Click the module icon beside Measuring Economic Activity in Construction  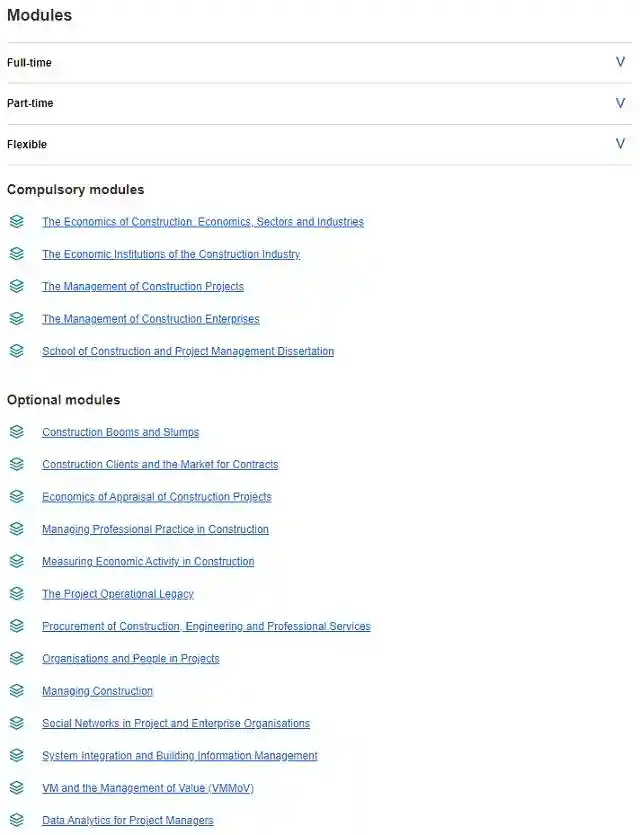click(16, 561)
